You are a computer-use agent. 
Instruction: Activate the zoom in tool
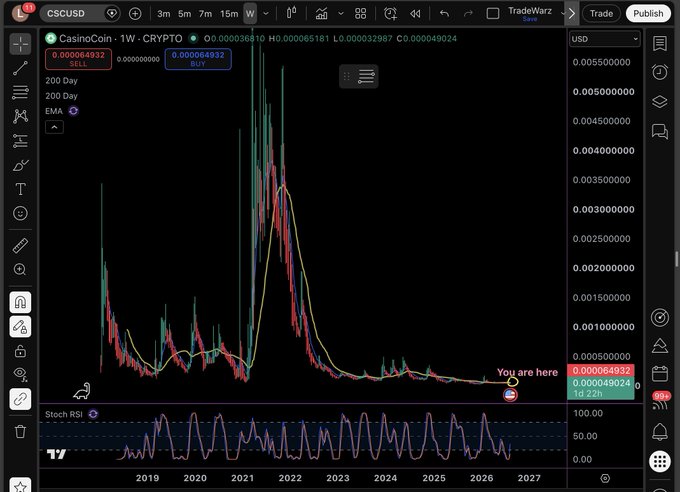pyautogui.click(x=20, y=269)
